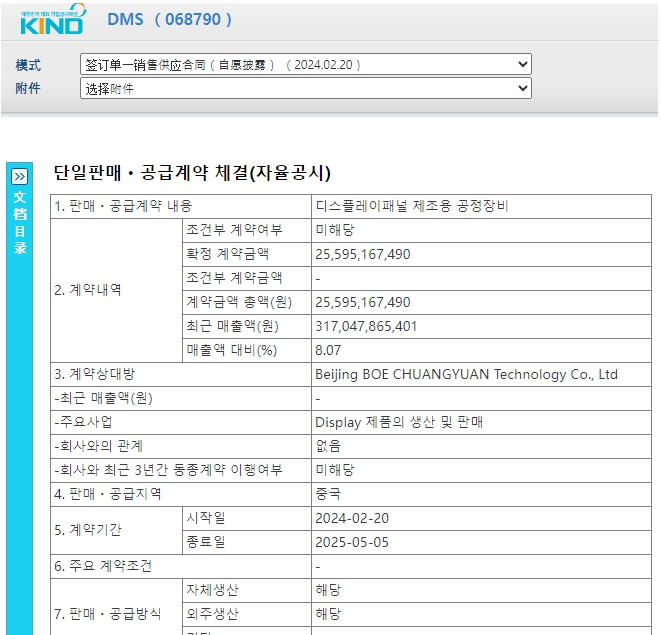Expand the 选择附件 attachment dropdown
Viewport: 661px width, 635px height.
coord(305,89)
